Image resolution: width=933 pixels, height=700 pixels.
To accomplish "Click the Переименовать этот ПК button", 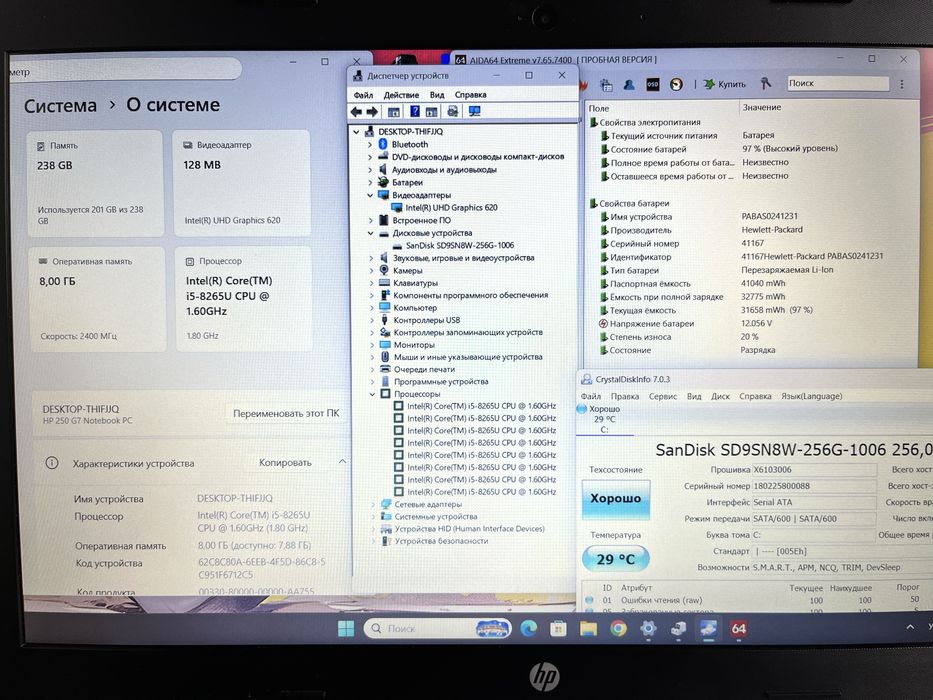I will (286, 413).
